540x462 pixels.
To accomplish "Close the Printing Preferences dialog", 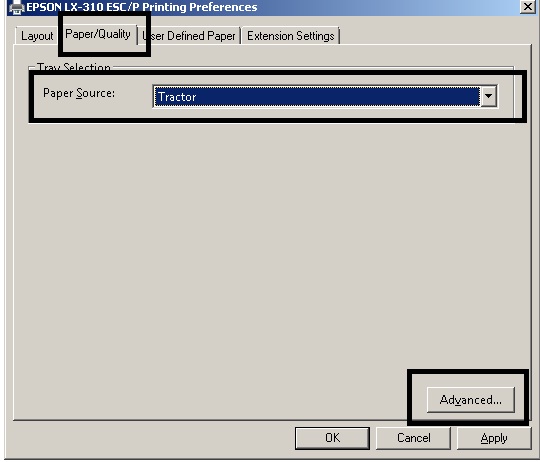I will 528,6.
